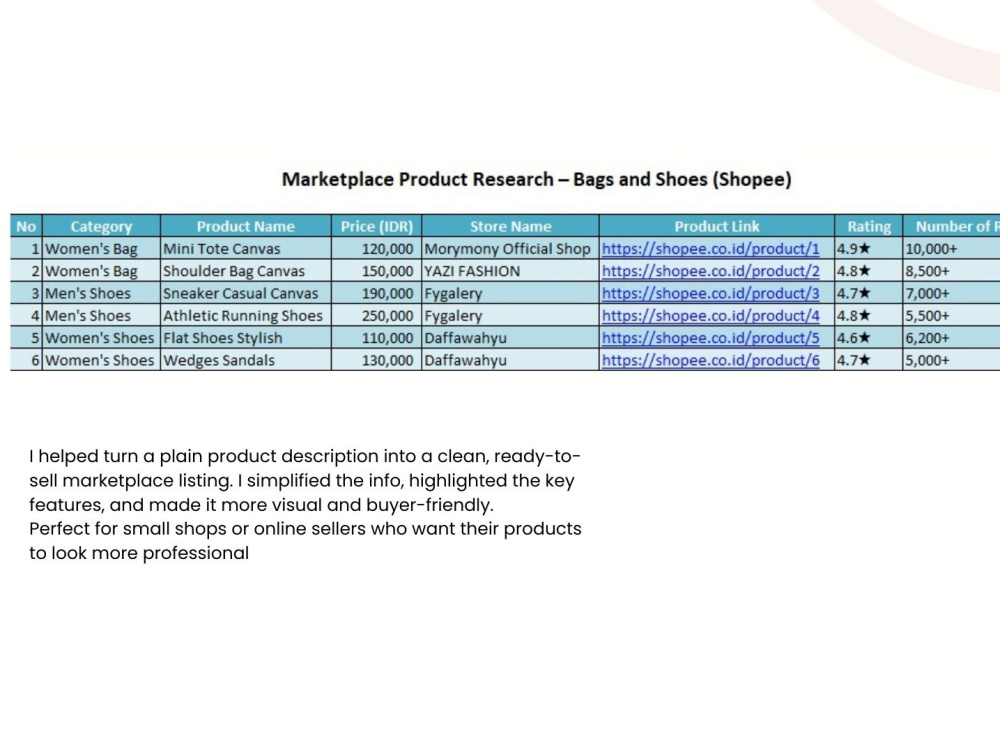Select the 150,000 price cell
The width and height of the screenshot is (1000, 750).
(x=376, y=271)
